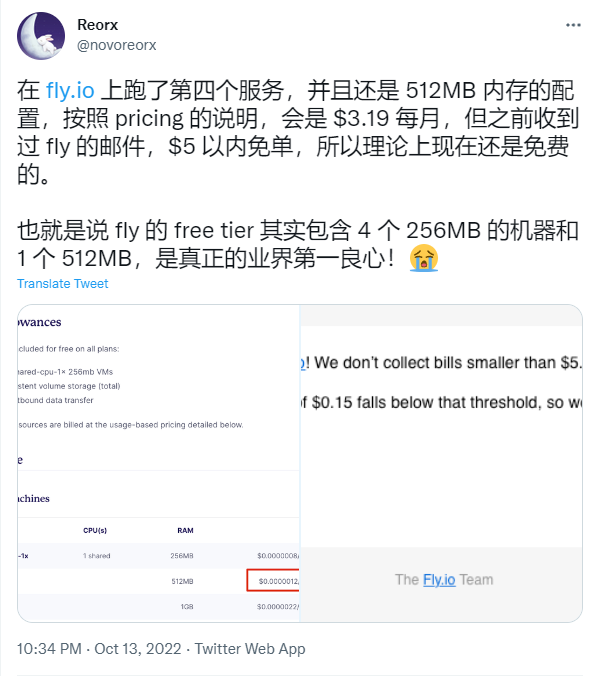Viewport: 598px width, 676px height.
Task: Open the right email screenshot image
Action: [x=441, y=463]
